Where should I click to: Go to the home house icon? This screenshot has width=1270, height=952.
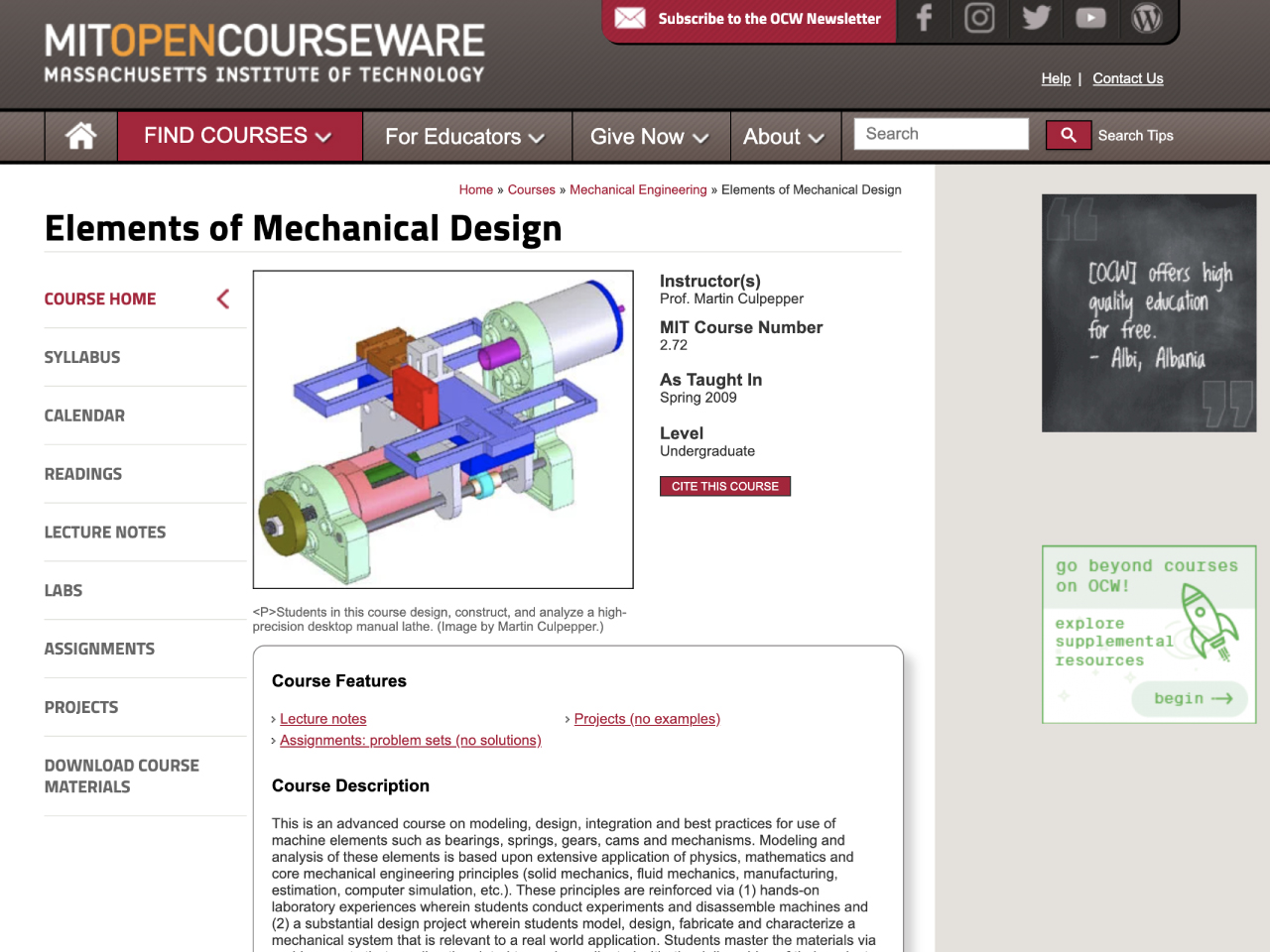tap(81, 136)
